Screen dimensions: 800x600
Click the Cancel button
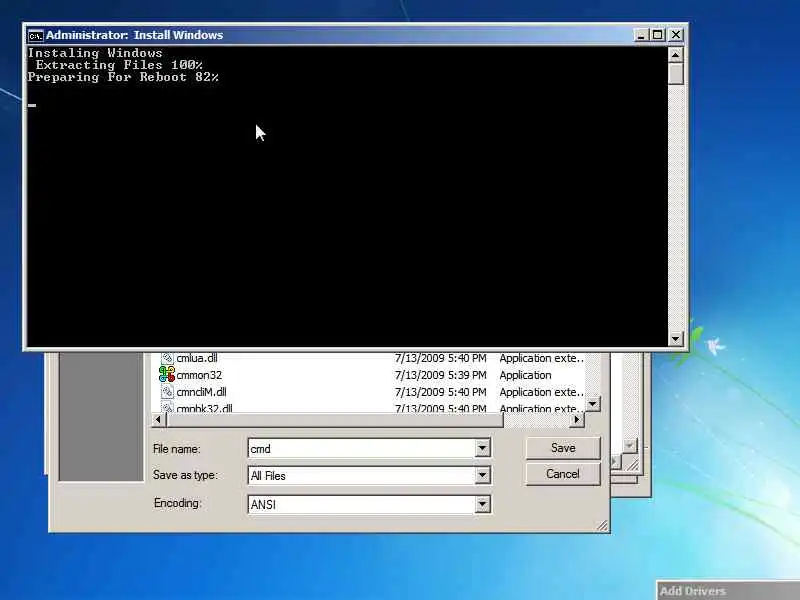click(563, 474)
